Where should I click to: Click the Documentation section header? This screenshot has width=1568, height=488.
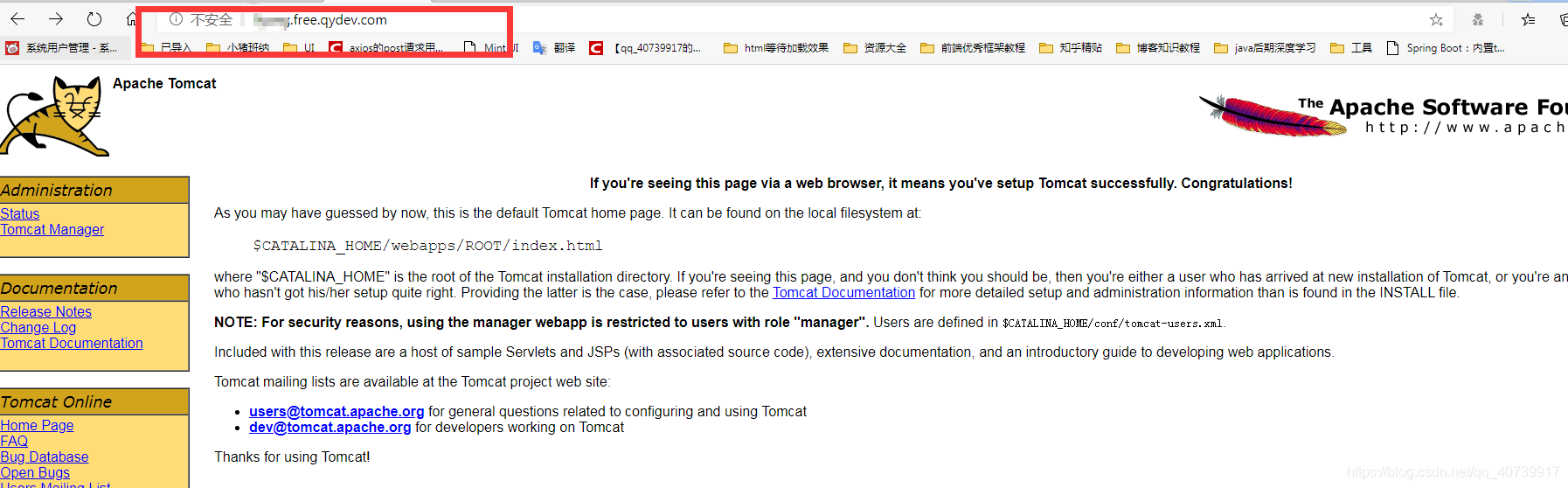click(x=94, y=288)
